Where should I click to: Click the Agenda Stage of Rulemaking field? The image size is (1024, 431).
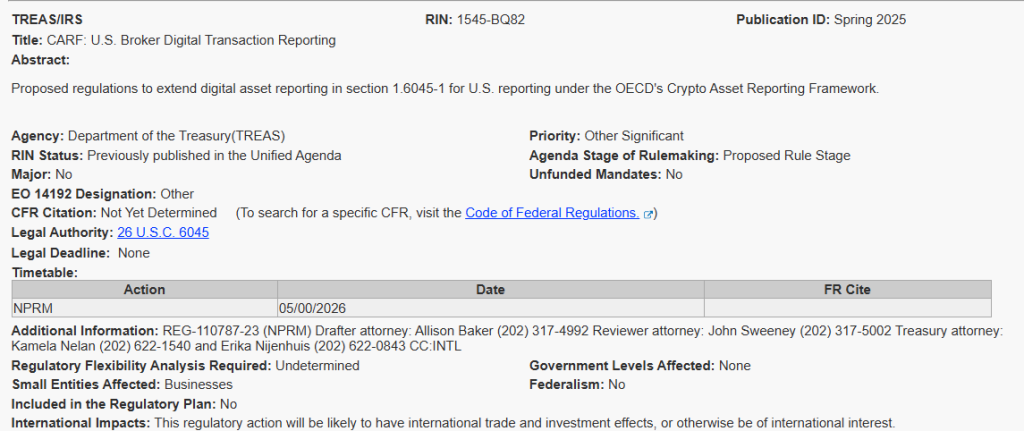[690, 156]
